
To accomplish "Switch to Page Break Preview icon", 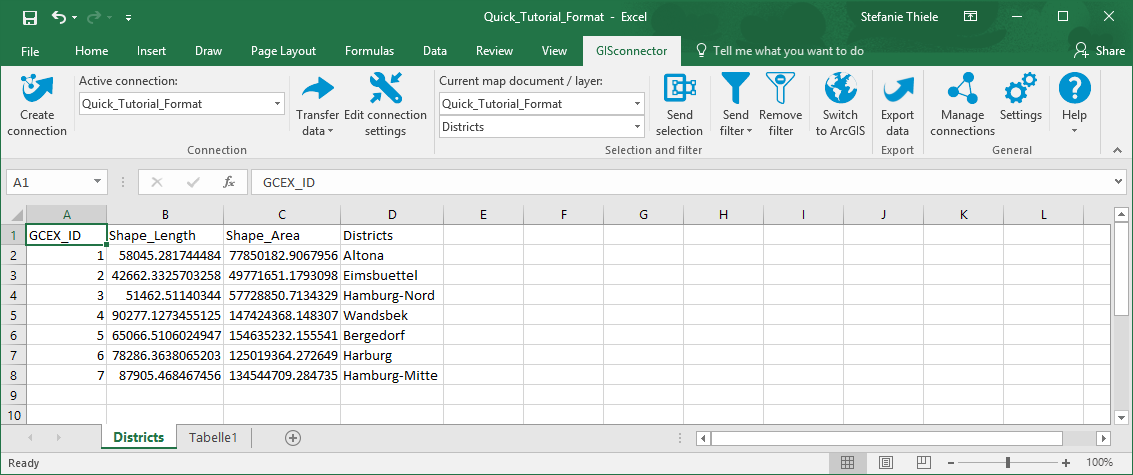I will 923,462.
